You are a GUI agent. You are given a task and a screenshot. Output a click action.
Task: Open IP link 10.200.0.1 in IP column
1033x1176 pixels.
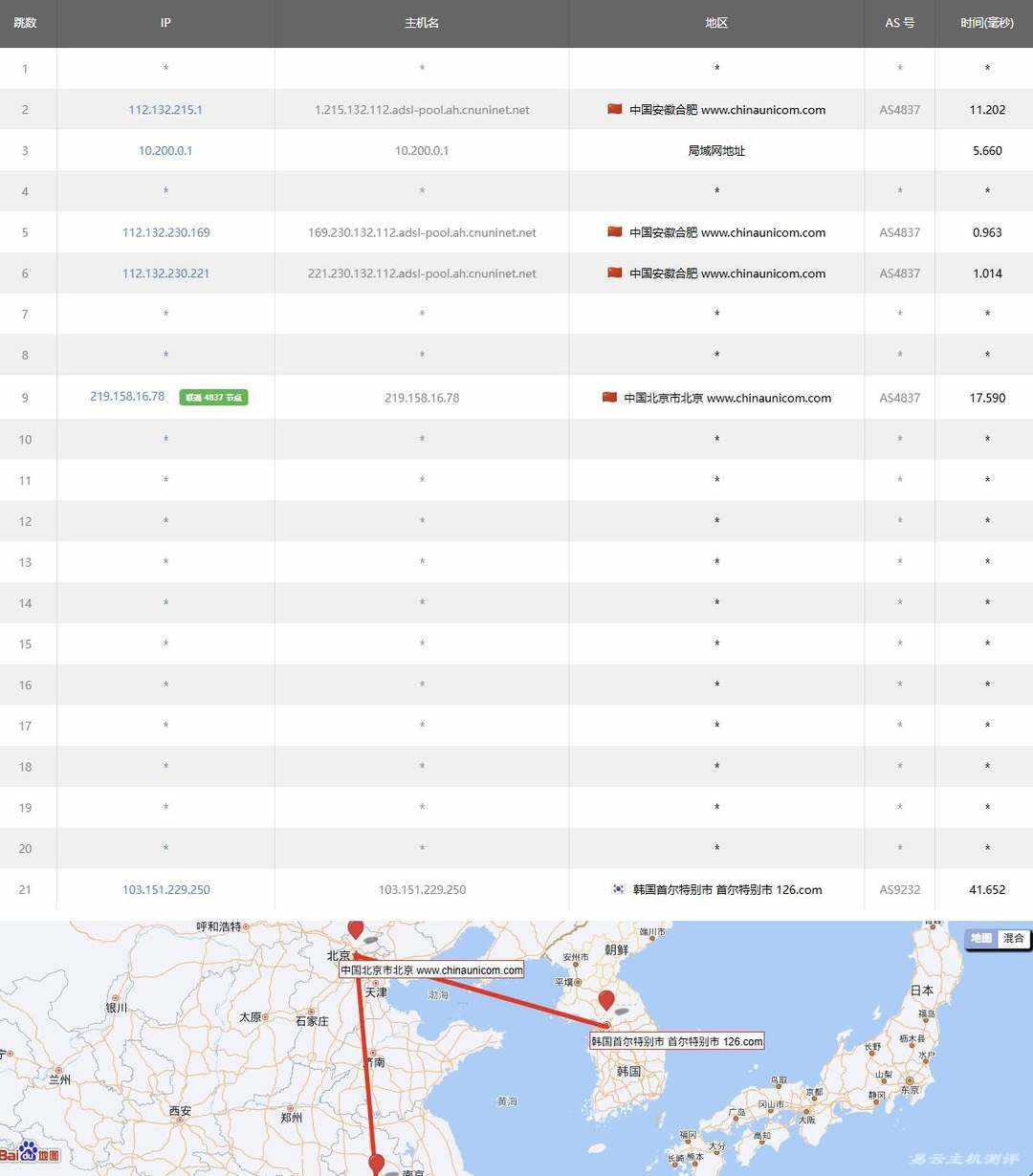click(165, 151)
